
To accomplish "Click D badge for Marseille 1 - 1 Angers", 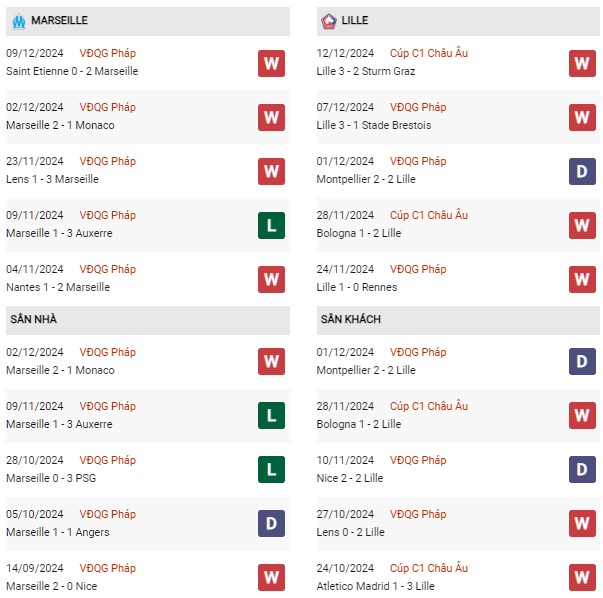I will [x=272, y=523].
